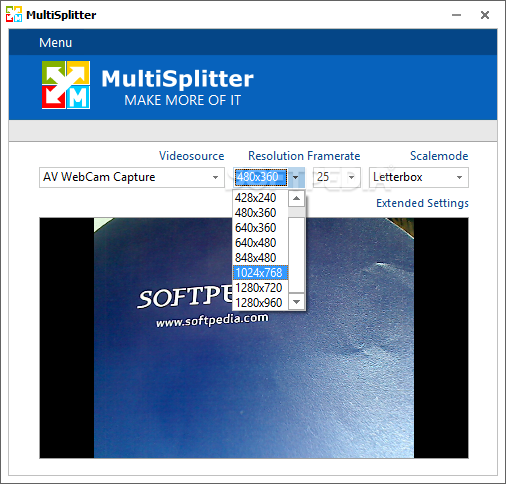This screenshot has width=506, height=484.
Task: Click the small MultiSplitter icon in the title bar
Action: coord(14,15)
